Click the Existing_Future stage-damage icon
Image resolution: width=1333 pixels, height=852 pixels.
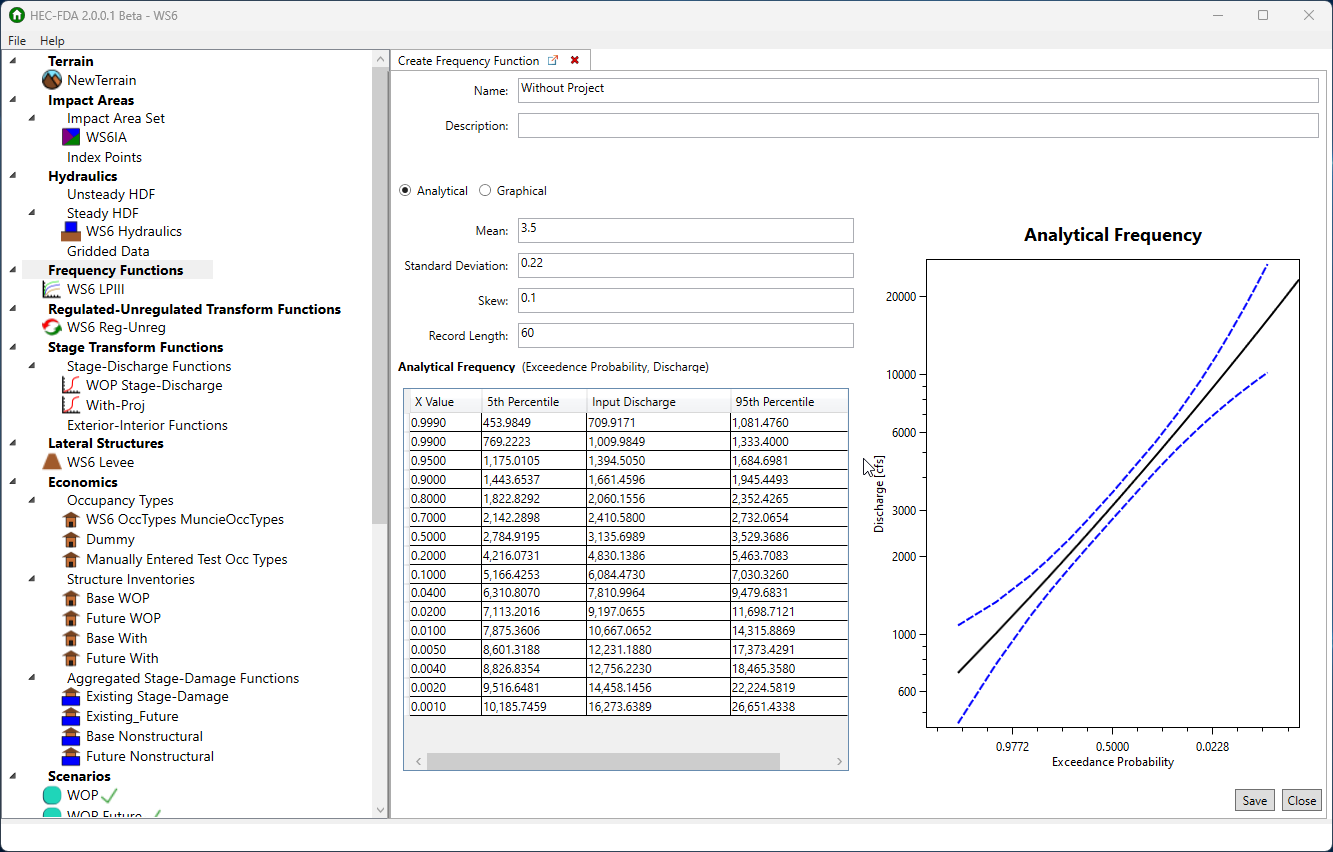(71, 716)
